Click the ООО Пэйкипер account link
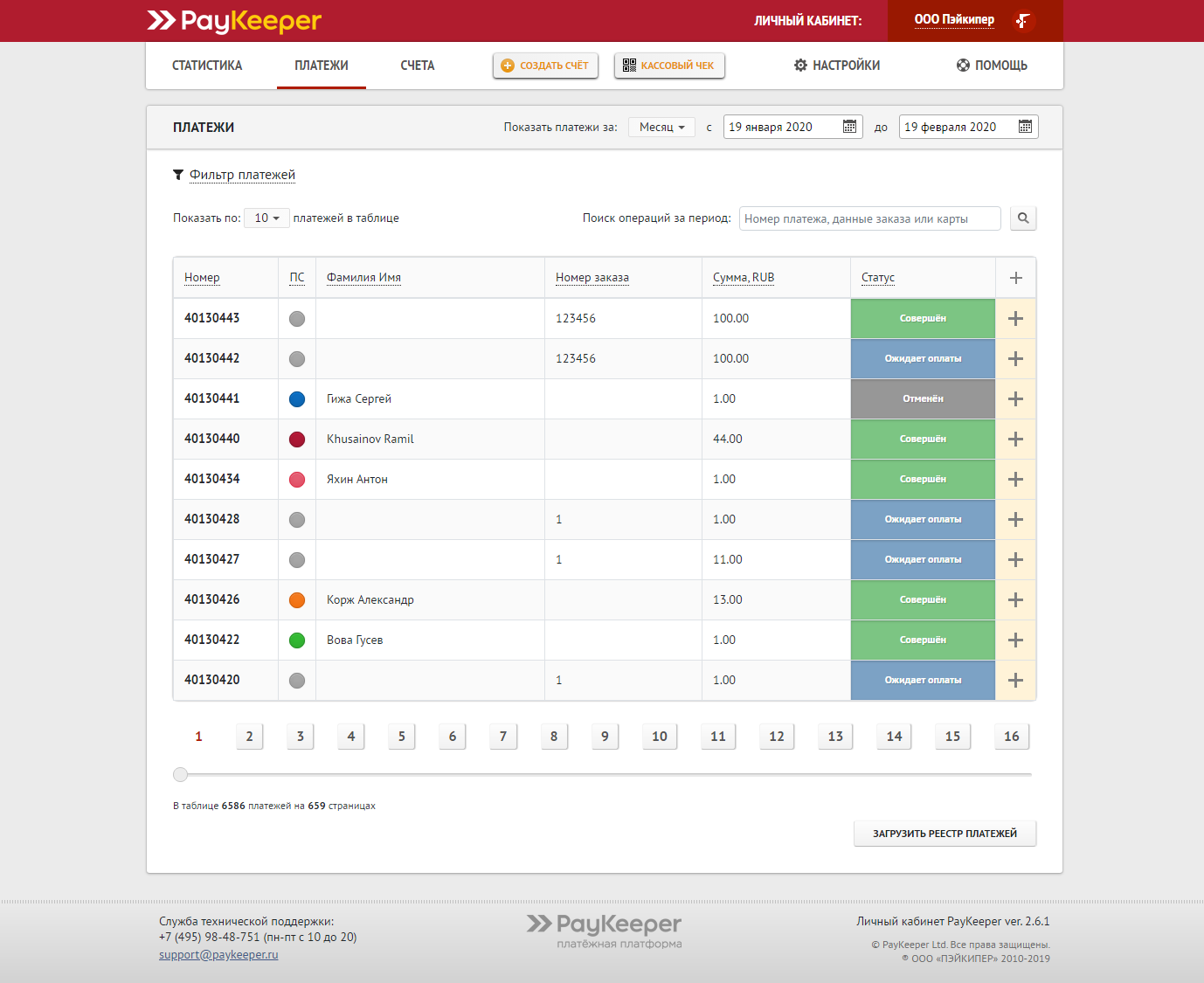The image size is (1204, 983). [x=954, y=19]
